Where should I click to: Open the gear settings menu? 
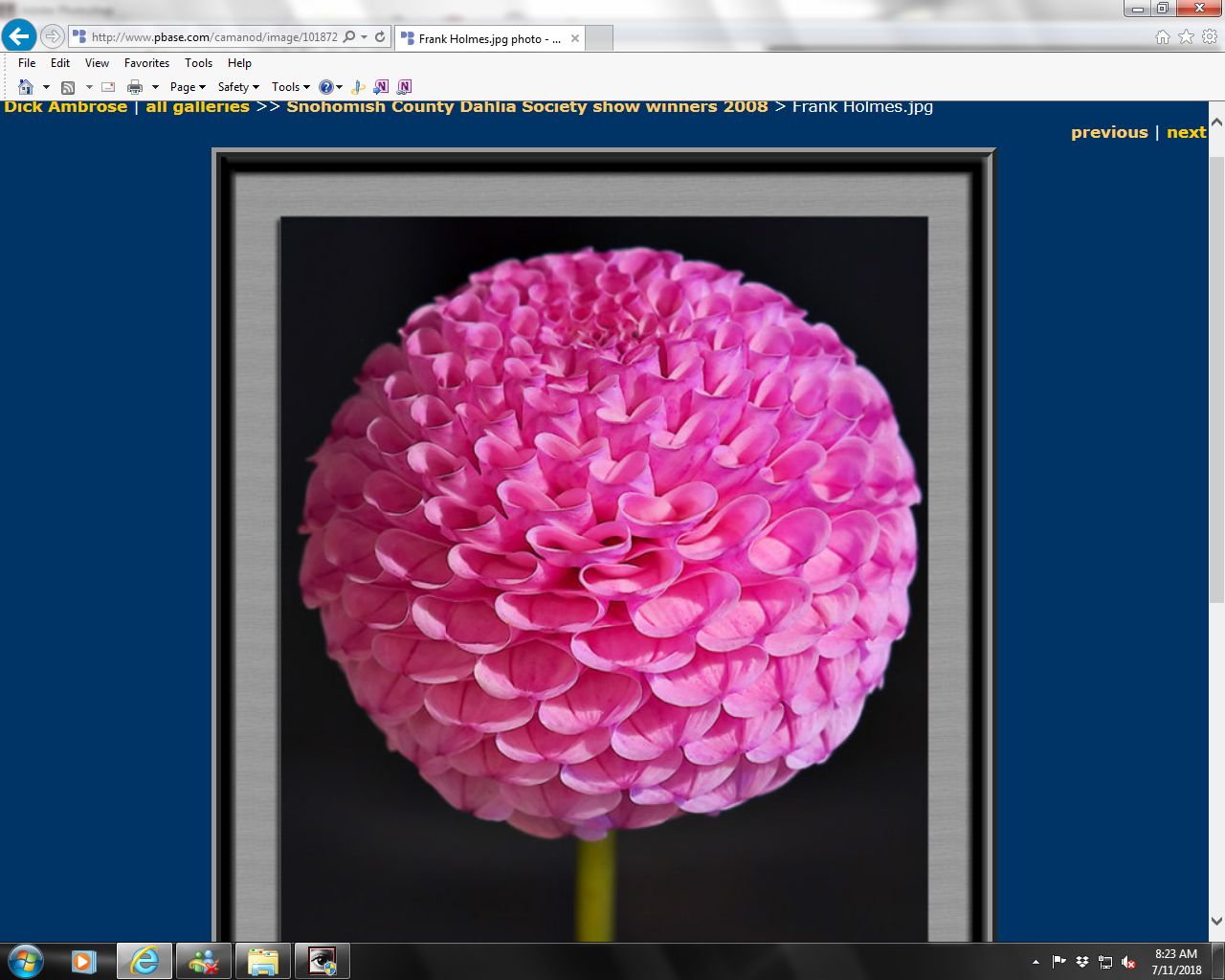(1210, 36)
